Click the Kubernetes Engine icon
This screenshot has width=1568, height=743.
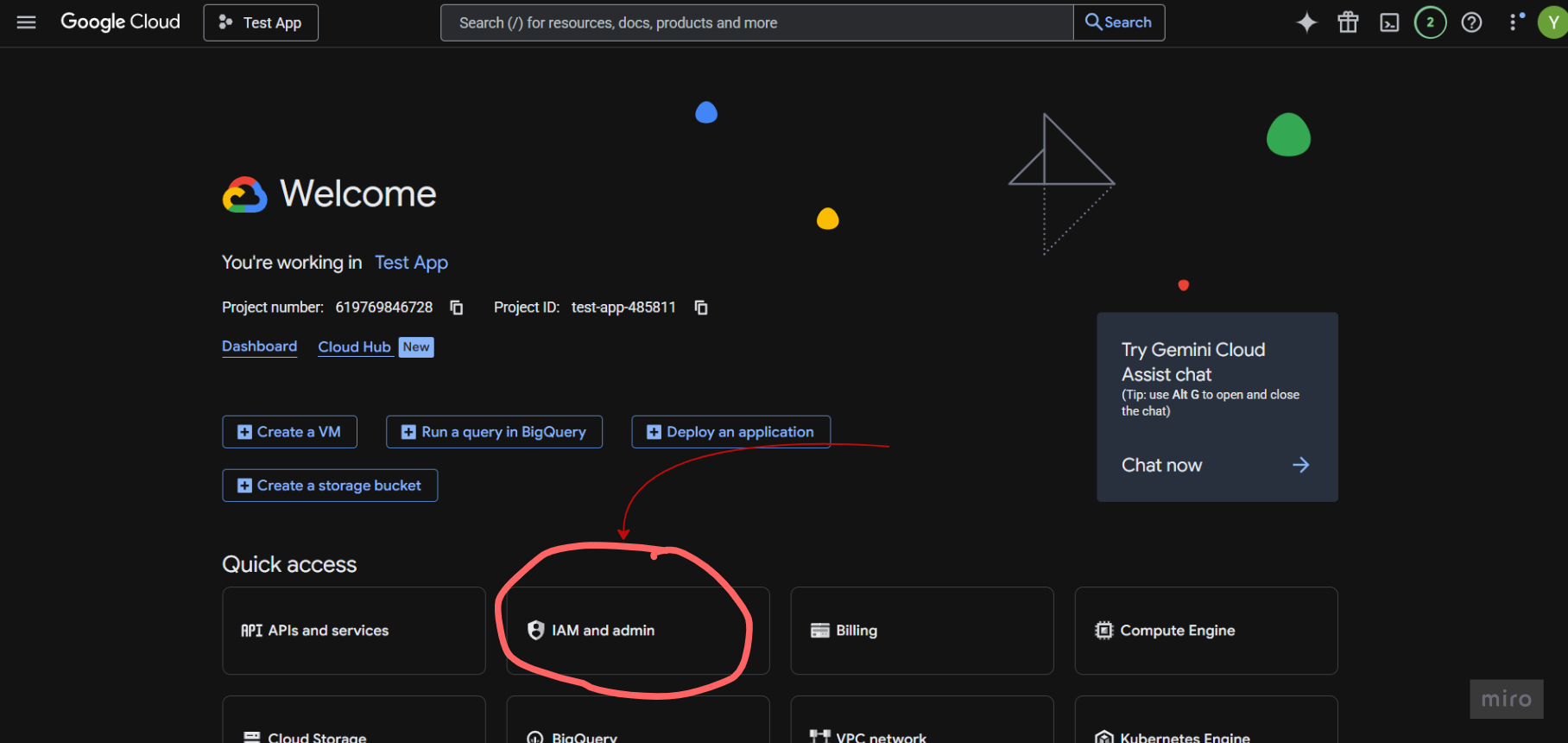coord(1103,737)
